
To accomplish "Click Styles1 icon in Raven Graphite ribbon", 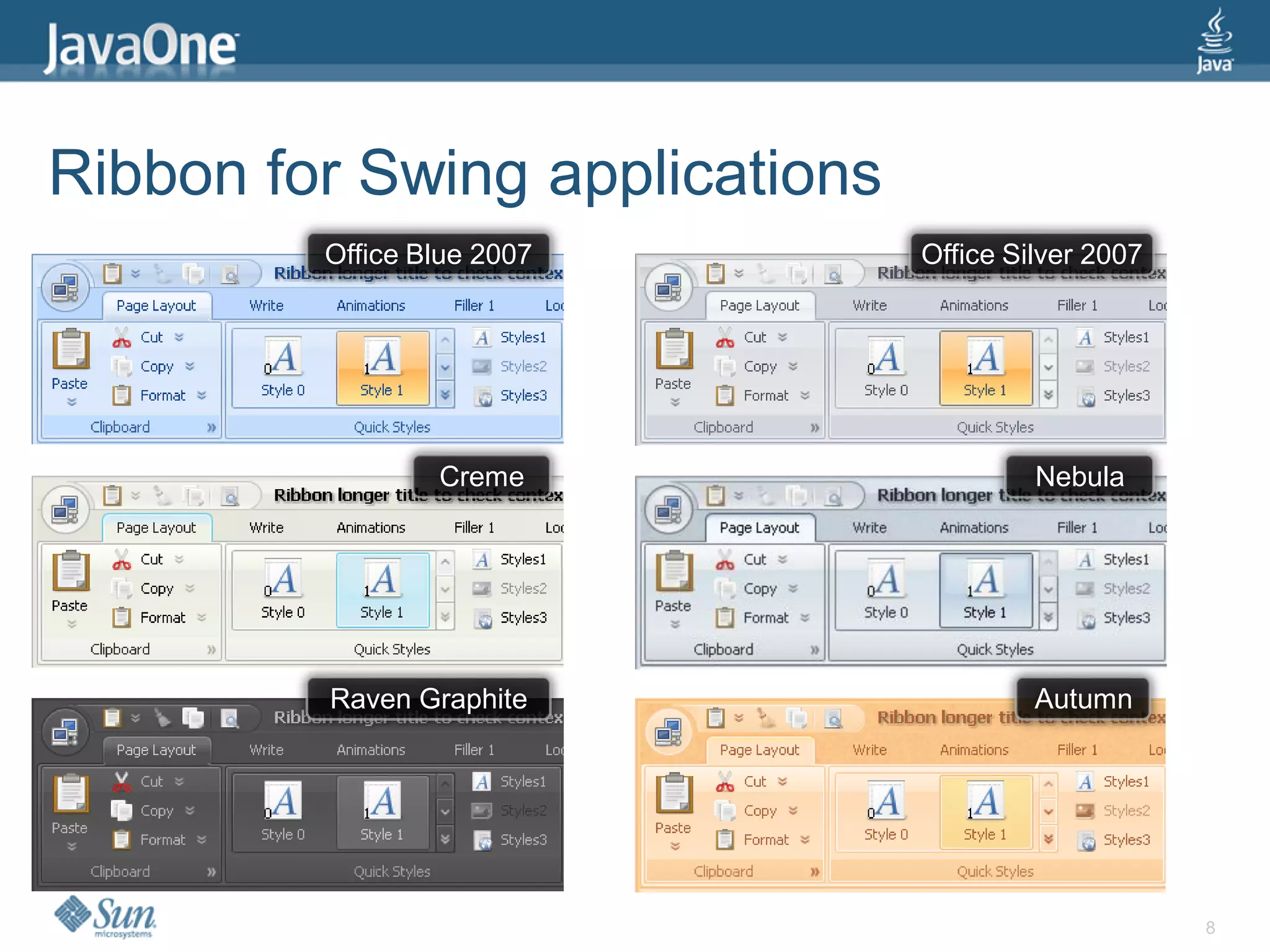I will tap(482, 782).
